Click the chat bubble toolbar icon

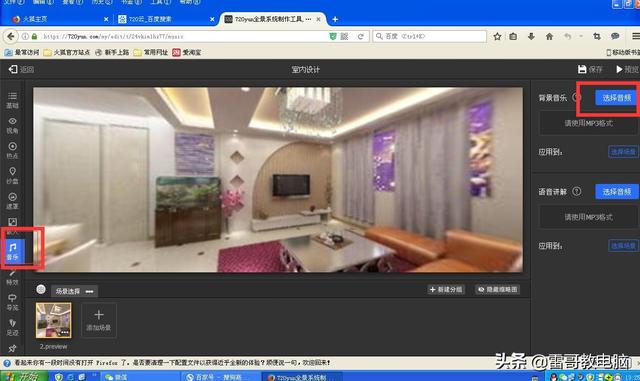click(615, 36)
